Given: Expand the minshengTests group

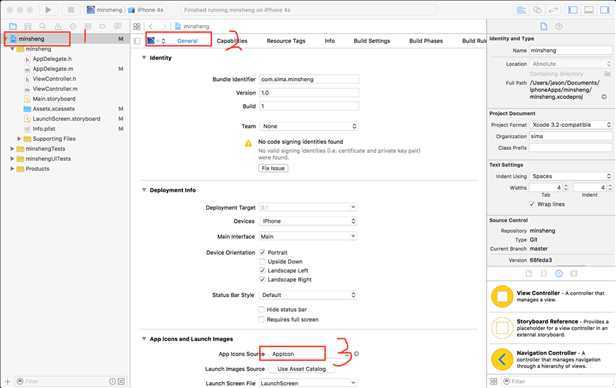Looking at the screenshot, I should [x=12, y=149].
